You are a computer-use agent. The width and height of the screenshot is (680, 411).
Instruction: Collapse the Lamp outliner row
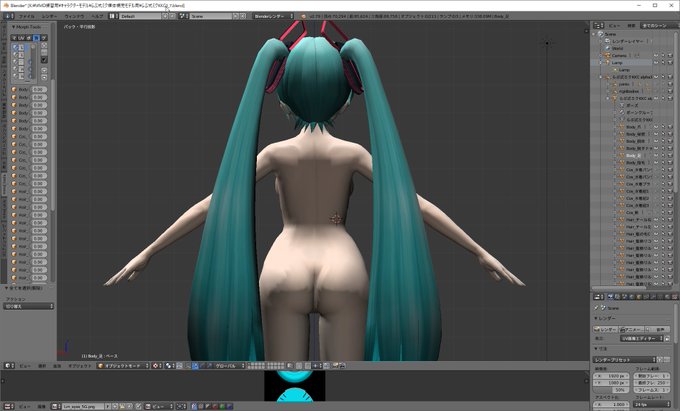[x=601, y=62]
